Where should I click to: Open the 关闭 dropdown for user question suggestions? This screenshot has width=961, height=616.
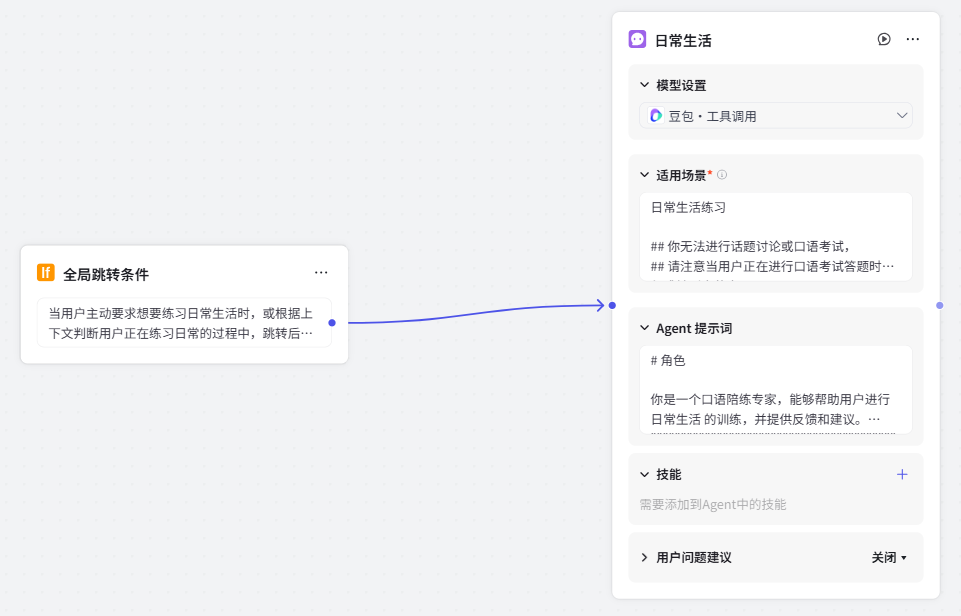tap(889, 557)
